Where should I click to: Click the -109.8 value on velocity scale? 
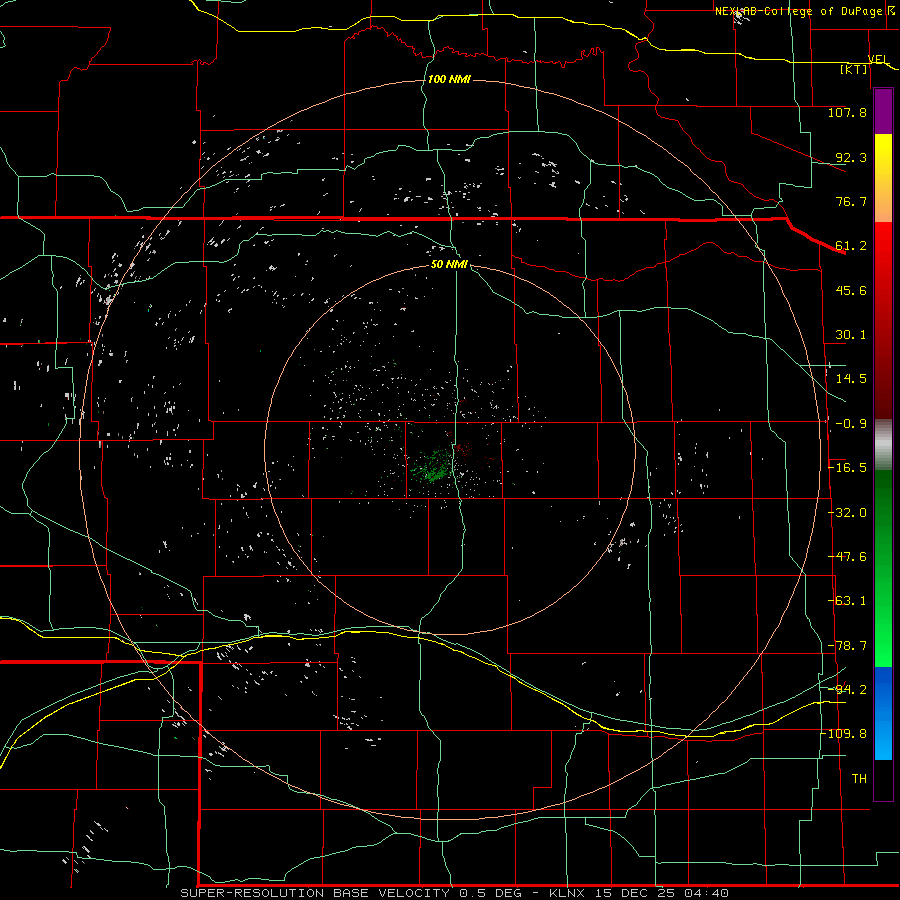tap(844, 734)
